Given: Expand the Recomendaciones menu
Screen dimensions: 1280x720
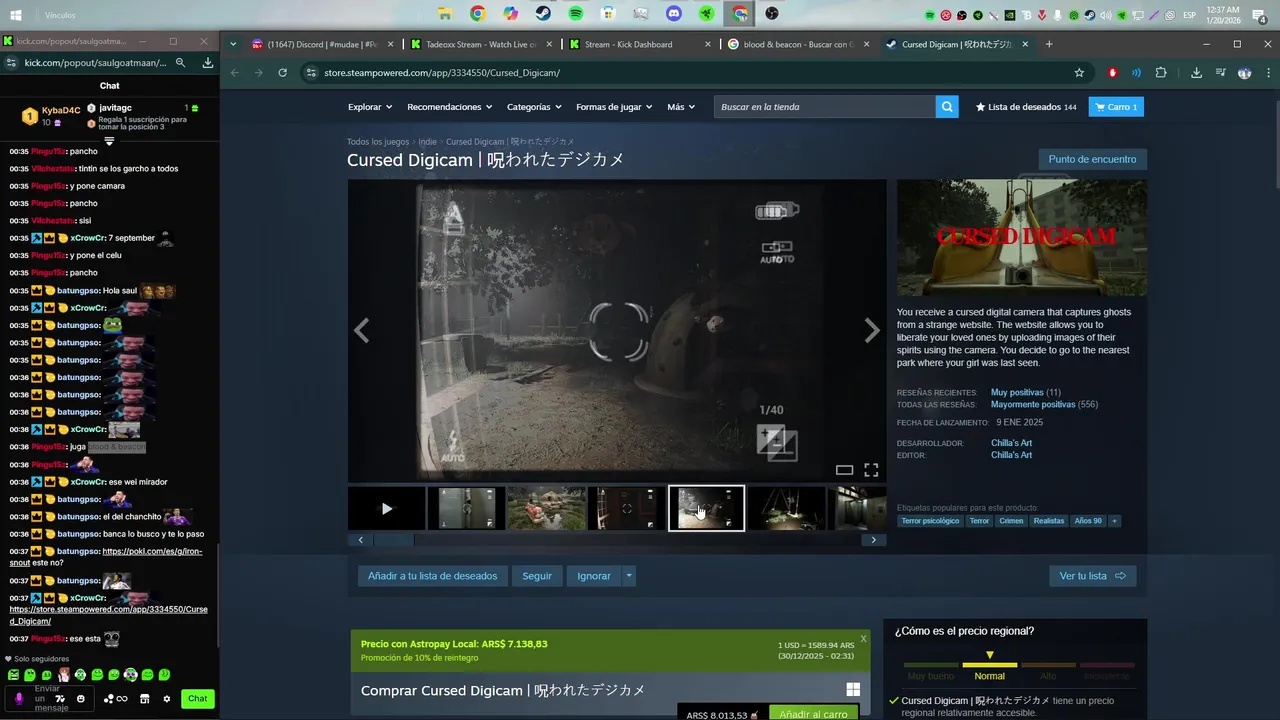Looking at the screenshot, I should [x=449, y=107].
